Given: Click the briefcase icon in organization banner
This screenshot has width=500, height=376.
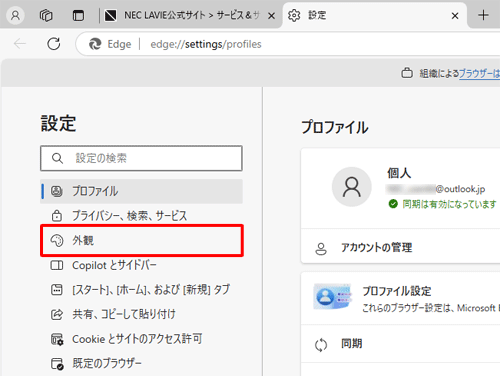Looking at the screenshot, I should (x=407, y=73).
